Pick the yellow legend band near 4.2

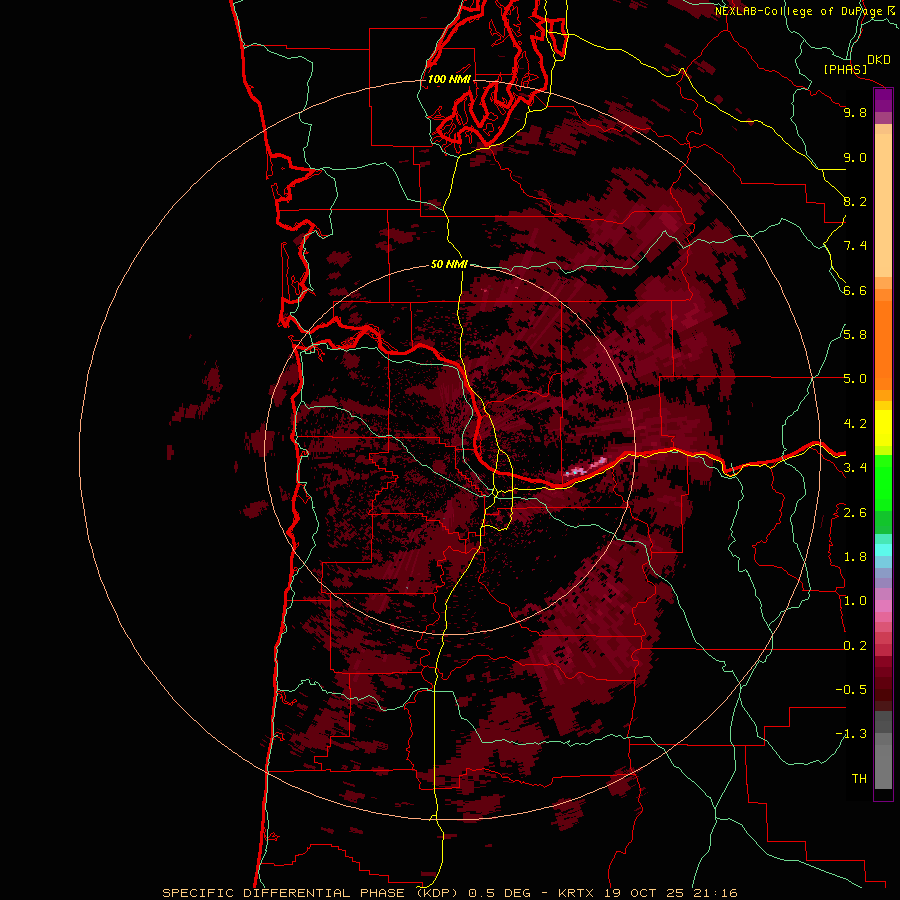coord(883,428)
